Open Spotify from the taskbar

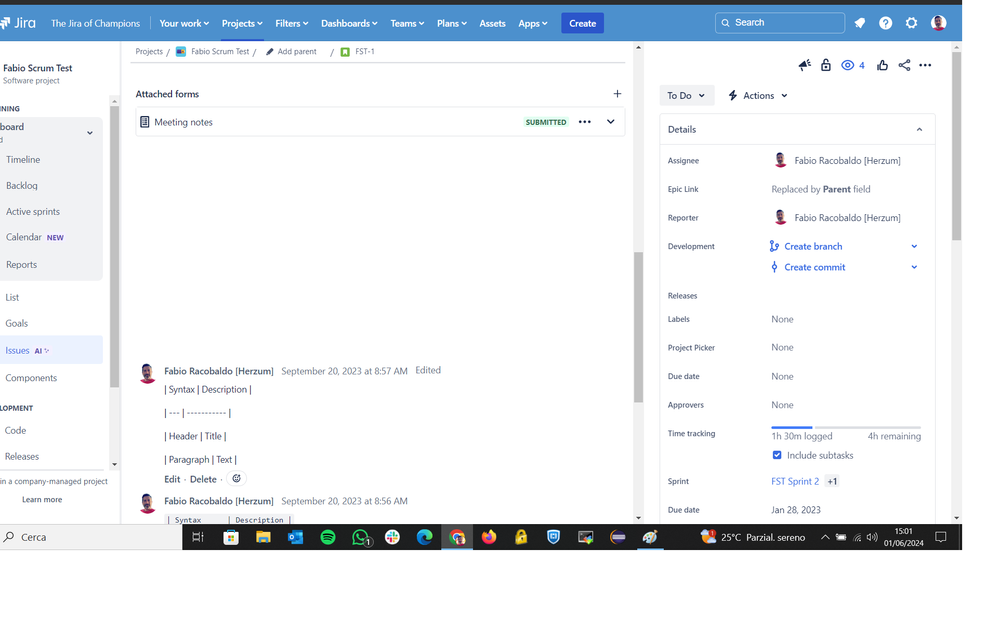click(328, 537)
